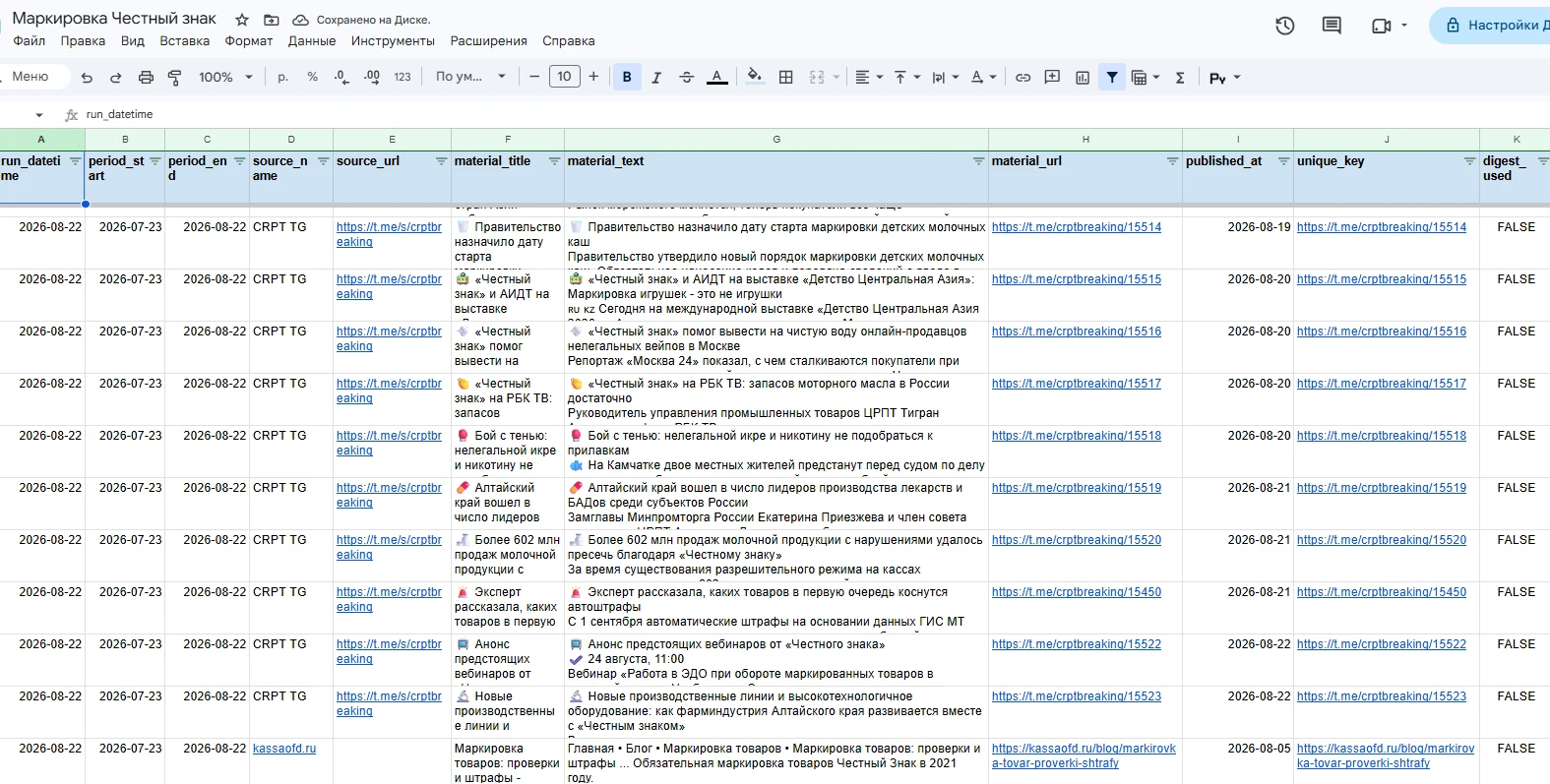This screenshot has width=1550, height=784.
Task: Open the comments history icon
Action: 1332,26
